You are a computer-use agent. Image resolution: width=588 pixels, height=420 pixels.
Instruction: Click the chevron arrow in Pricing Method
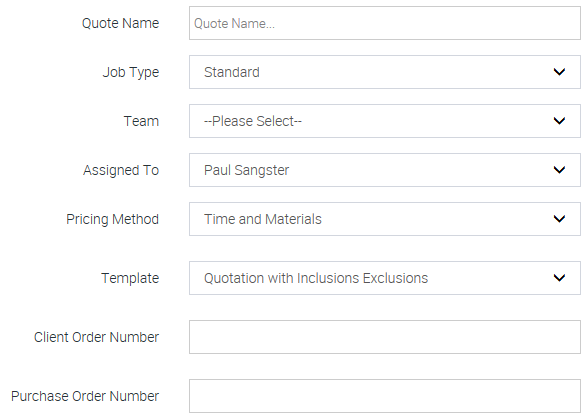(x=559, y=219)
